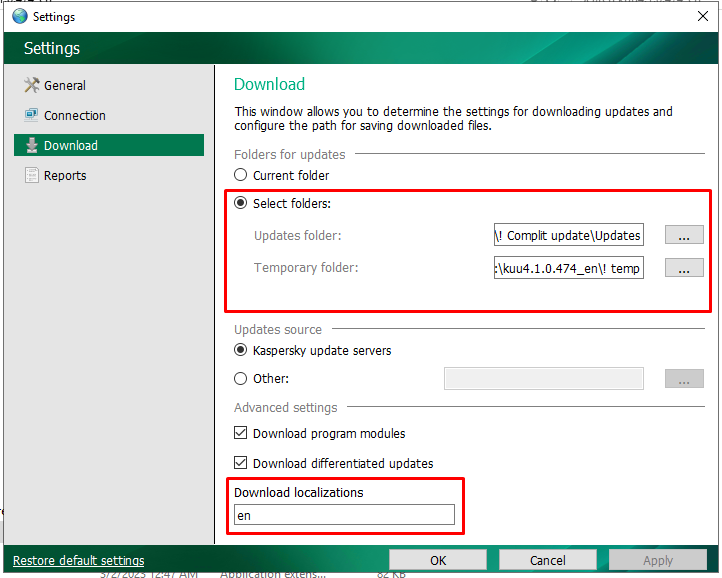The image size is (722, 578).
Task: Click the Download localizations text field
Action: point(344,515)
